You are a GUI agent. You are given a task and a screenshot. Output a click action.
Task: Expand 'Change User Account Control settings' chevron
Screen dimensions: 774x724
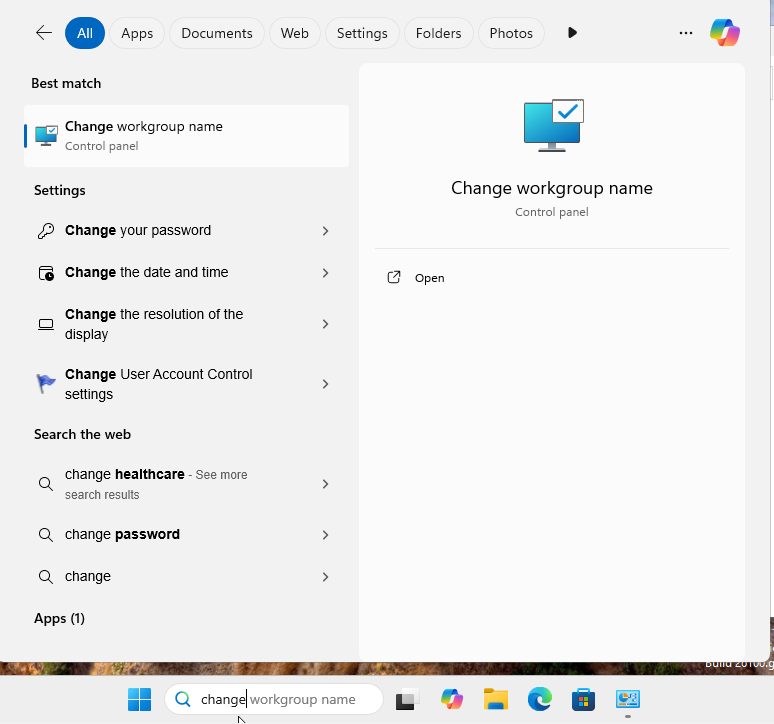click(x=325, y=384)
